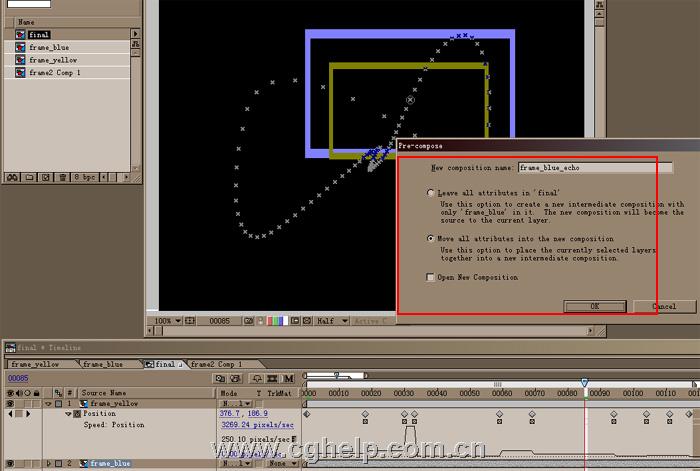
Task: Hide the frame_blue layer with its eye icon
Action: coord(10,463)
